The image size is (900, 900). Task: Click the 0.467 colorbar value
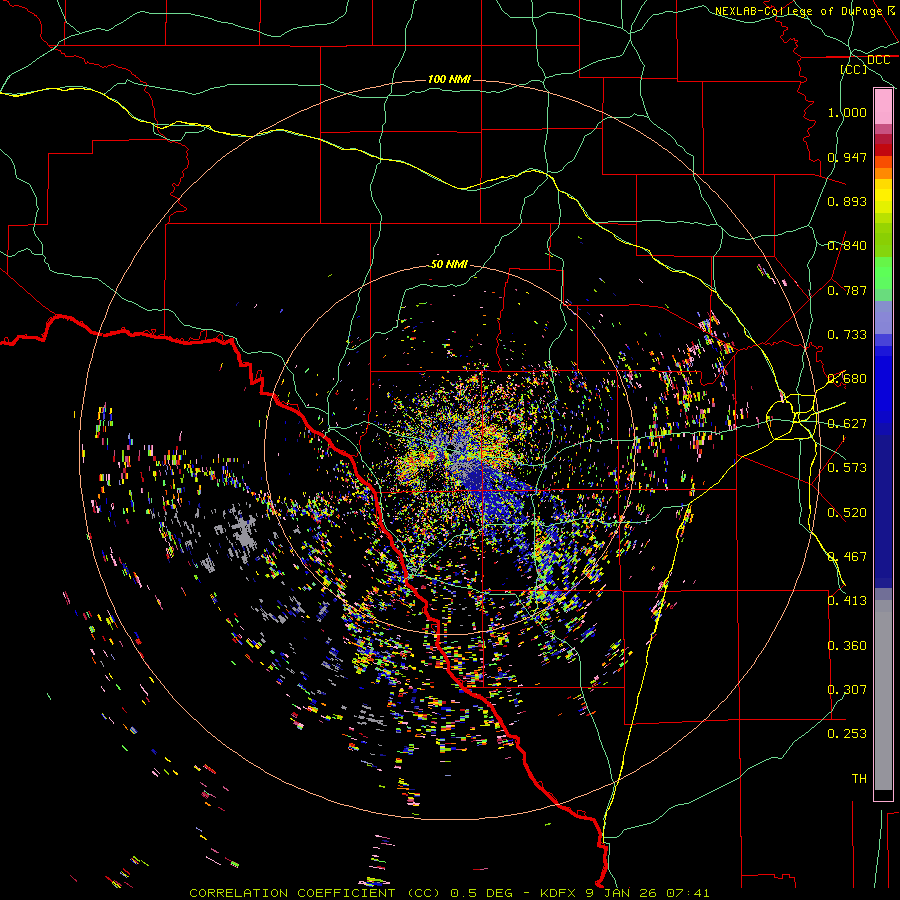coord(847,557)
